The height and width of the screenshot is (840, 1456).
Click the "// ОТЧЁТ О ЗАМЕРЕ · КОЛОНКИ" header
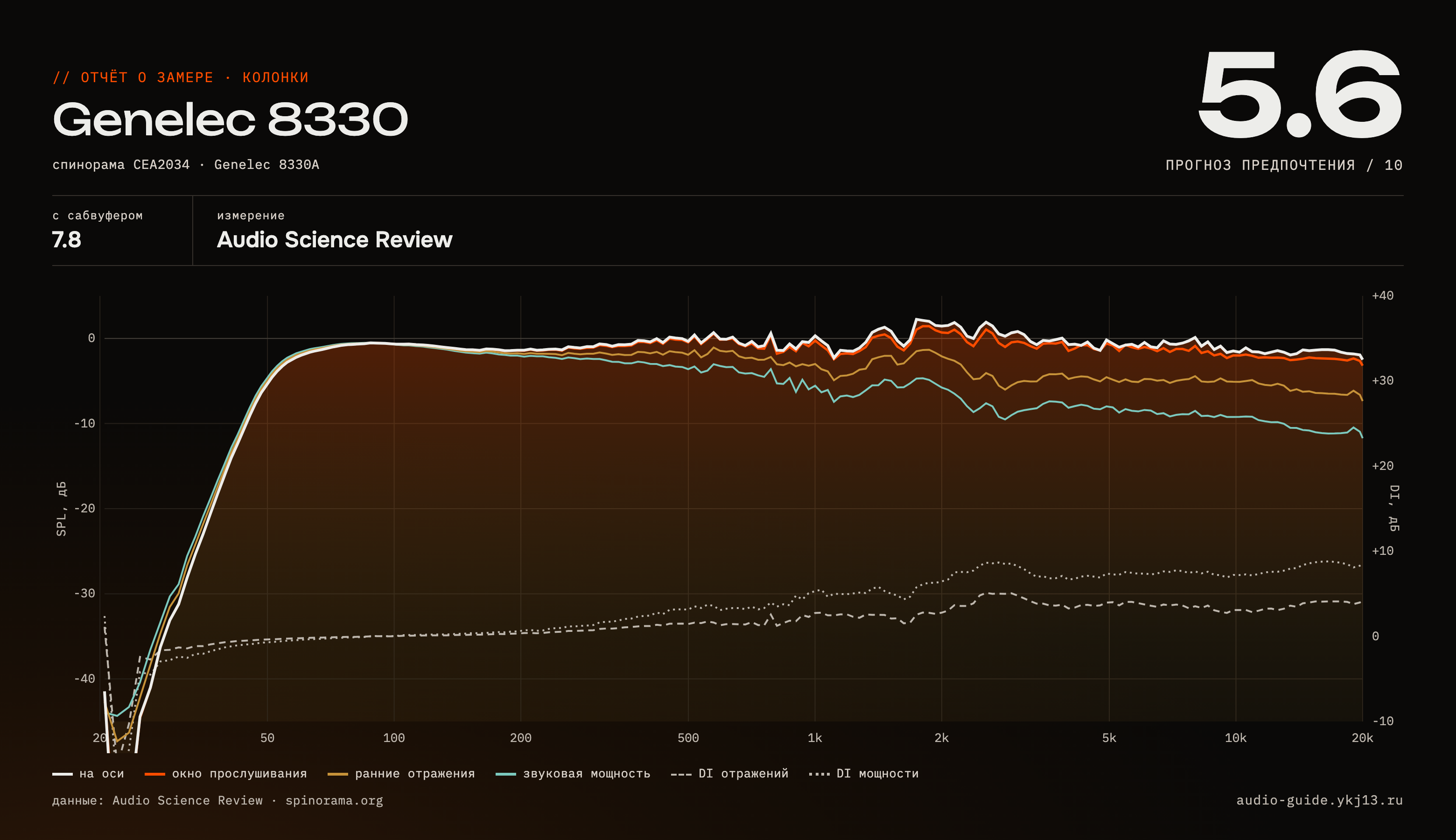point(181,77)
